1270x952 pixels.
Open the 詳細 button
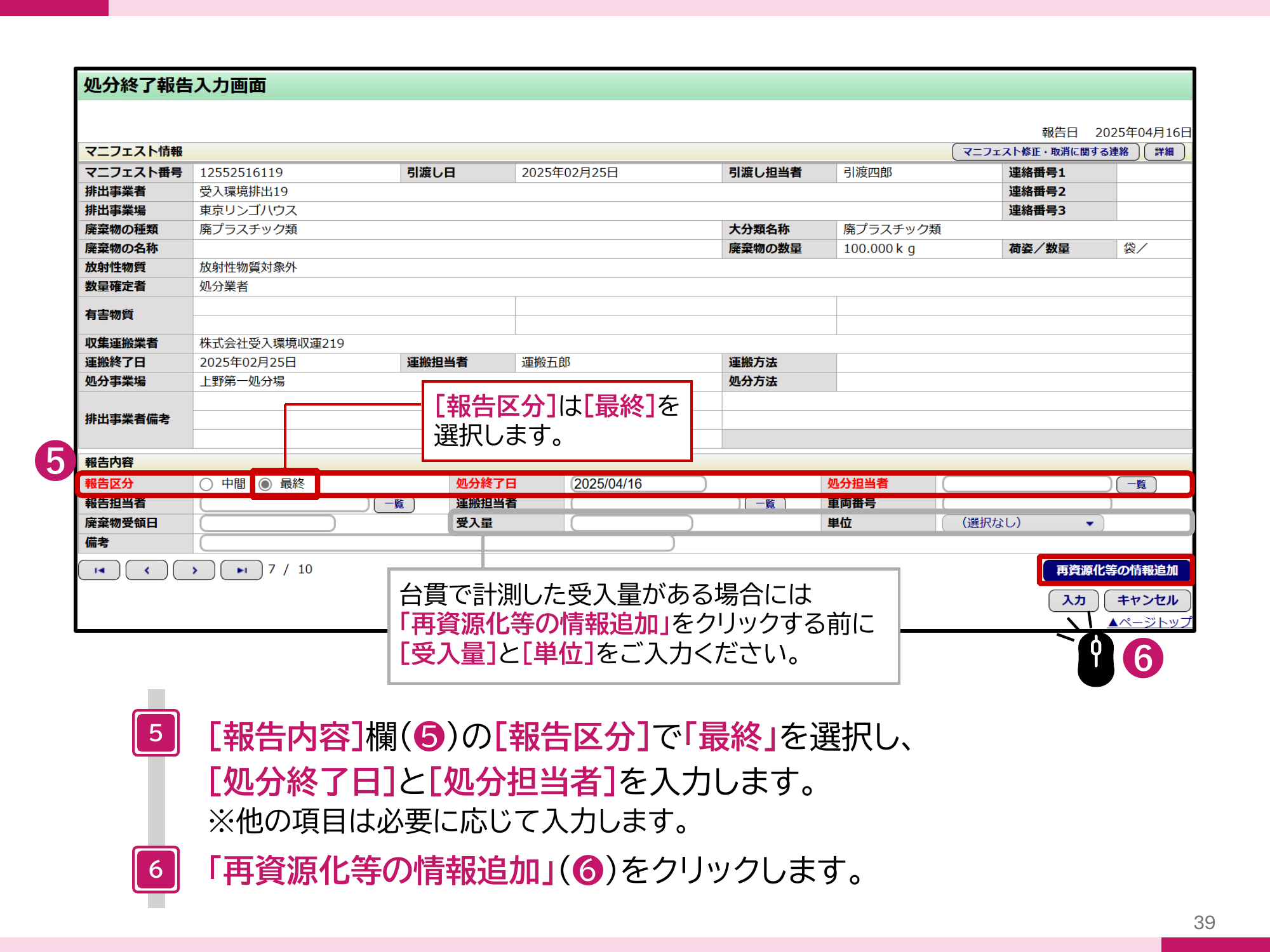pyautogui.click(x=1164, y=152)
